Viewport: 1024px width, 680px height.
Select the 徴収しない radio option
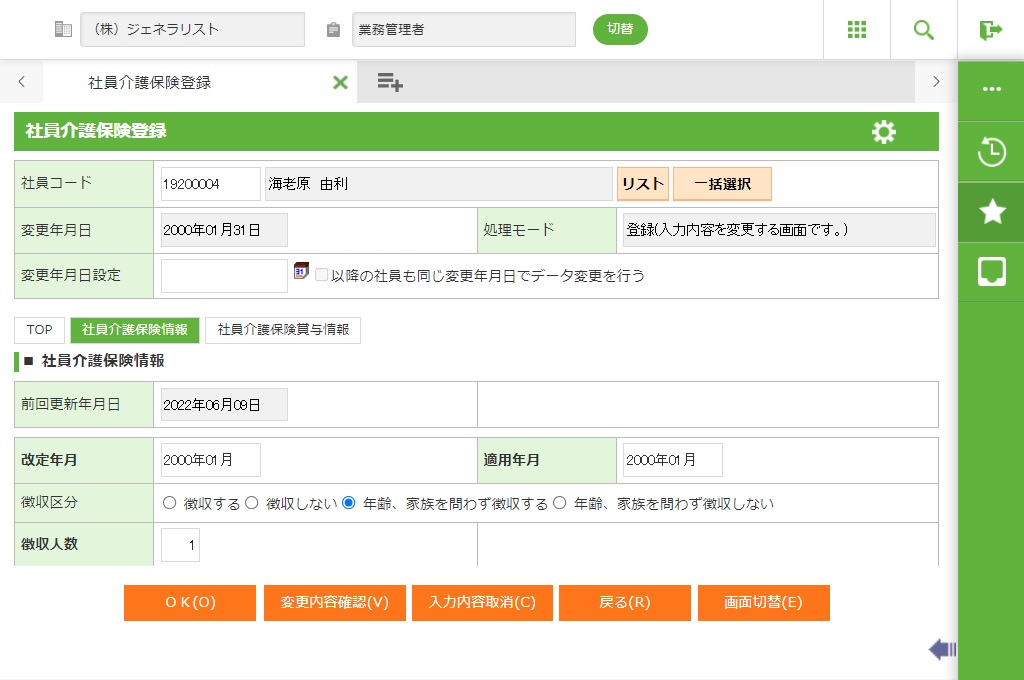pyautogui.click(x=252, y=503)
